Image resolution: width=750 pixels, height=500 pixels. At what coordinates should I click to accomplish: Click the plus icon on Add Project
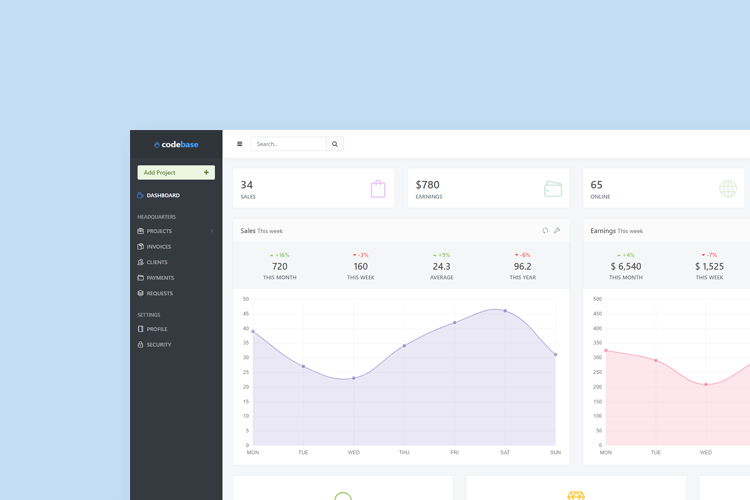(x=206, y=173)
